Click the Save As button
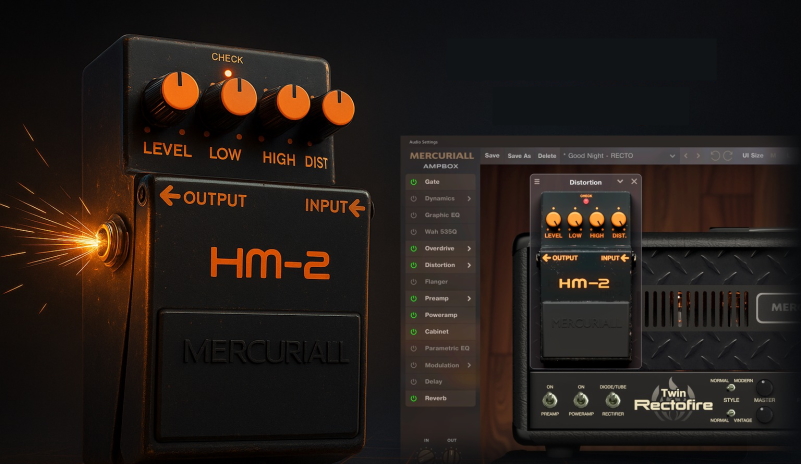The height and width of the screenshot is (464, 801). [519, 155]
